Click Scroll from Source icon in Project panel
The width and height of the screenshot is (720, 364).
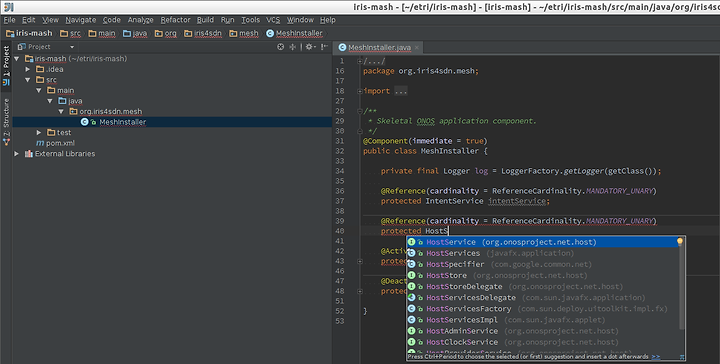(281, 47)
